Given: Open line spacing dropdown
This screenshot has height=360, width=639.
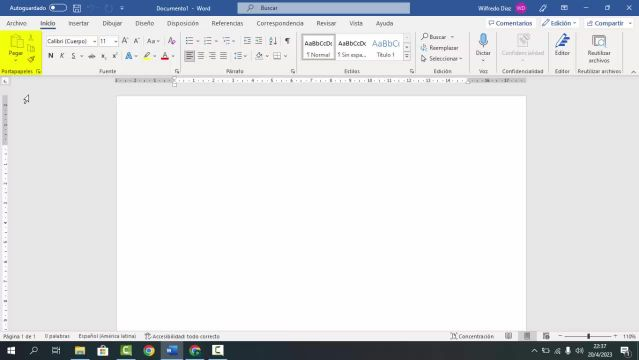Looking at the screenshot, I should (x=245, y=56).
